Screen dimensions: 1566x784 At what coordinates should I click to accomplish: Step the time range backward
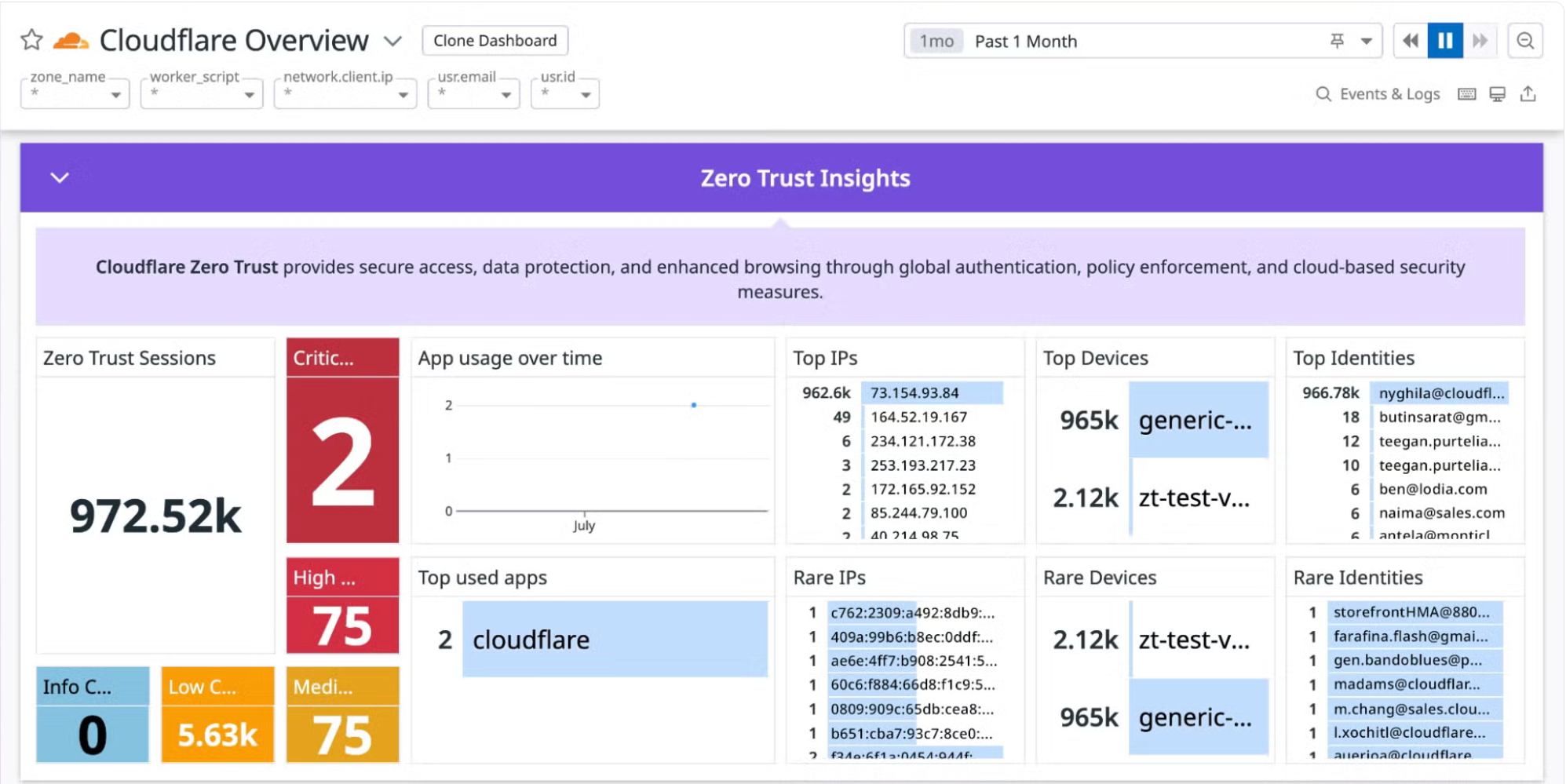tap(1411, 41)
